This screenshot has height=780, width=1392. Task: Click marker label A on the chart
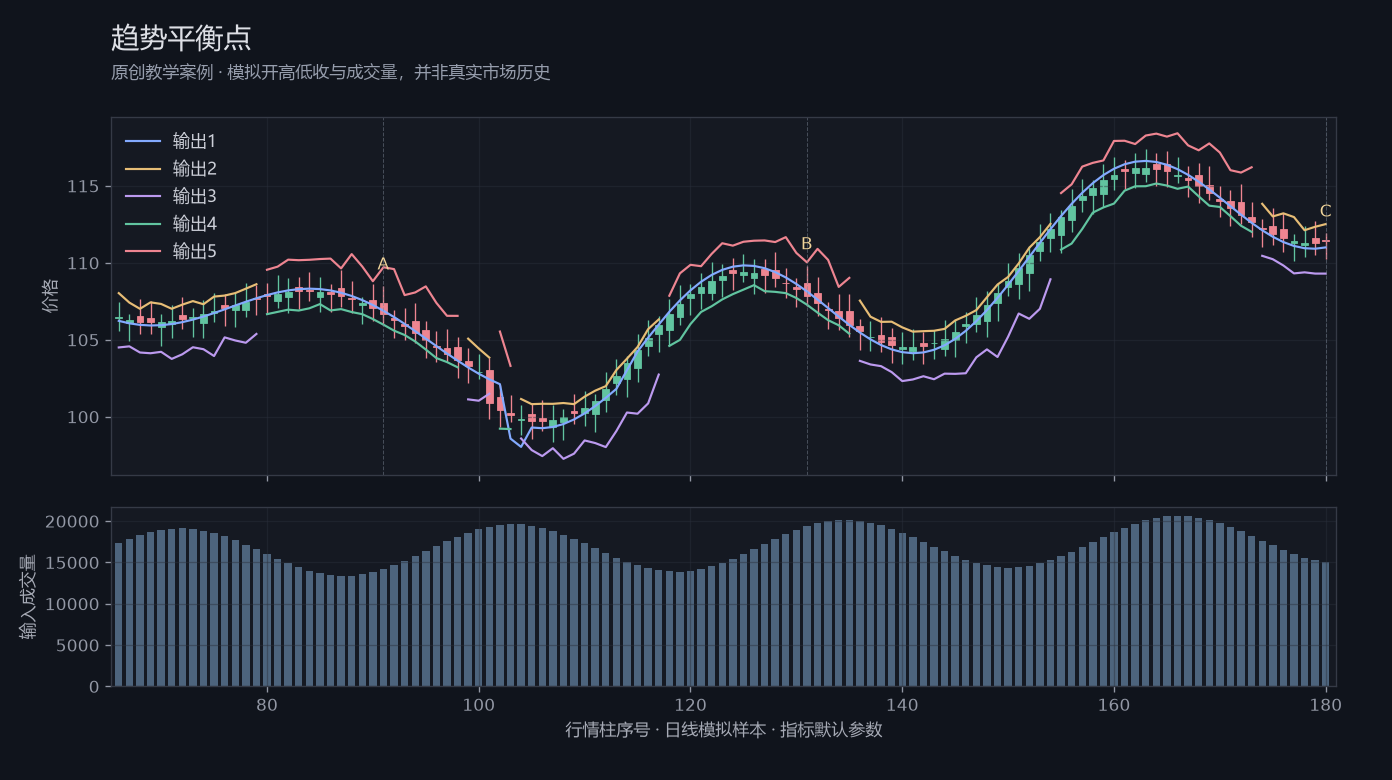tap(383, 264)
